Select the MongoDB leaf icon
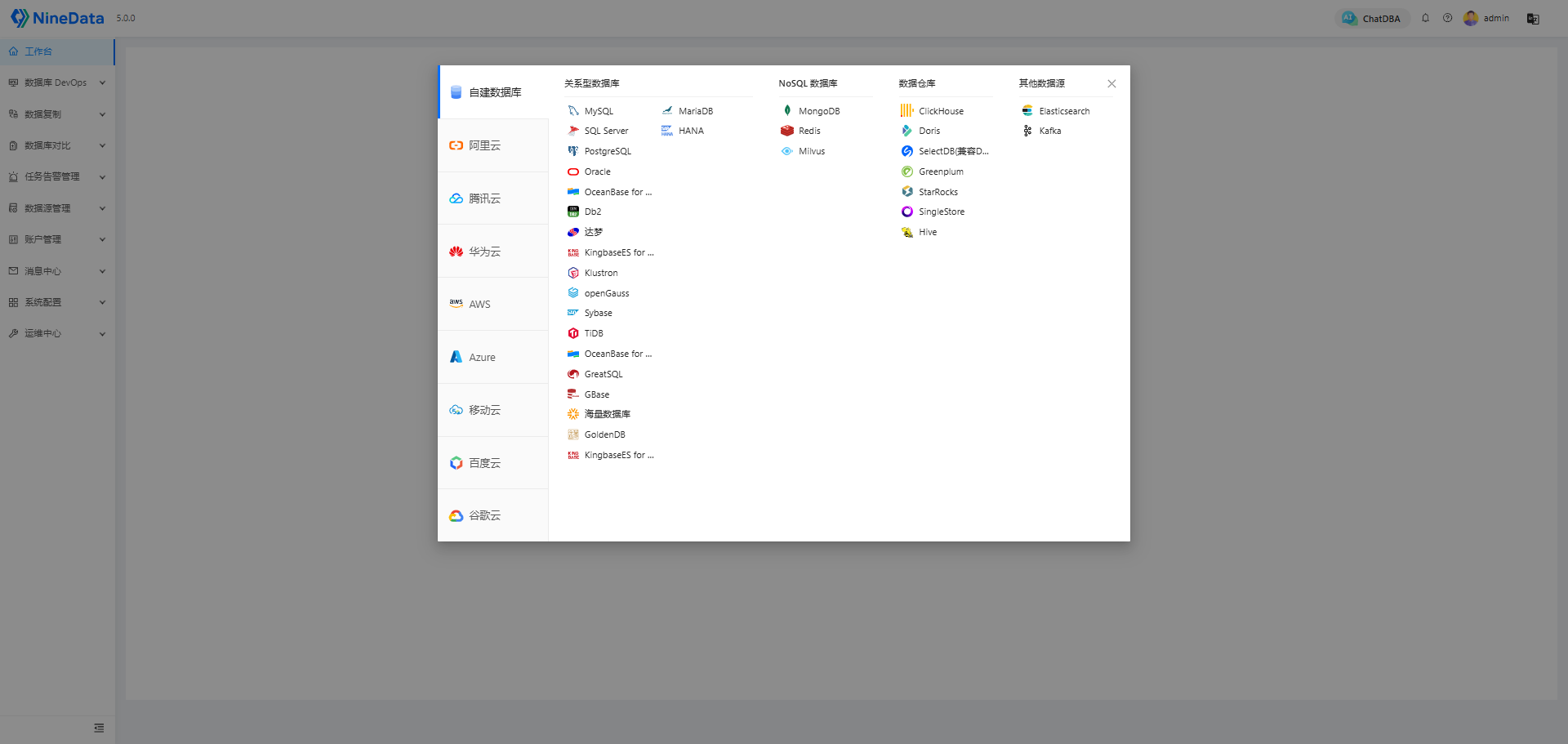The image size is (1568, 744). coord(787,111)
